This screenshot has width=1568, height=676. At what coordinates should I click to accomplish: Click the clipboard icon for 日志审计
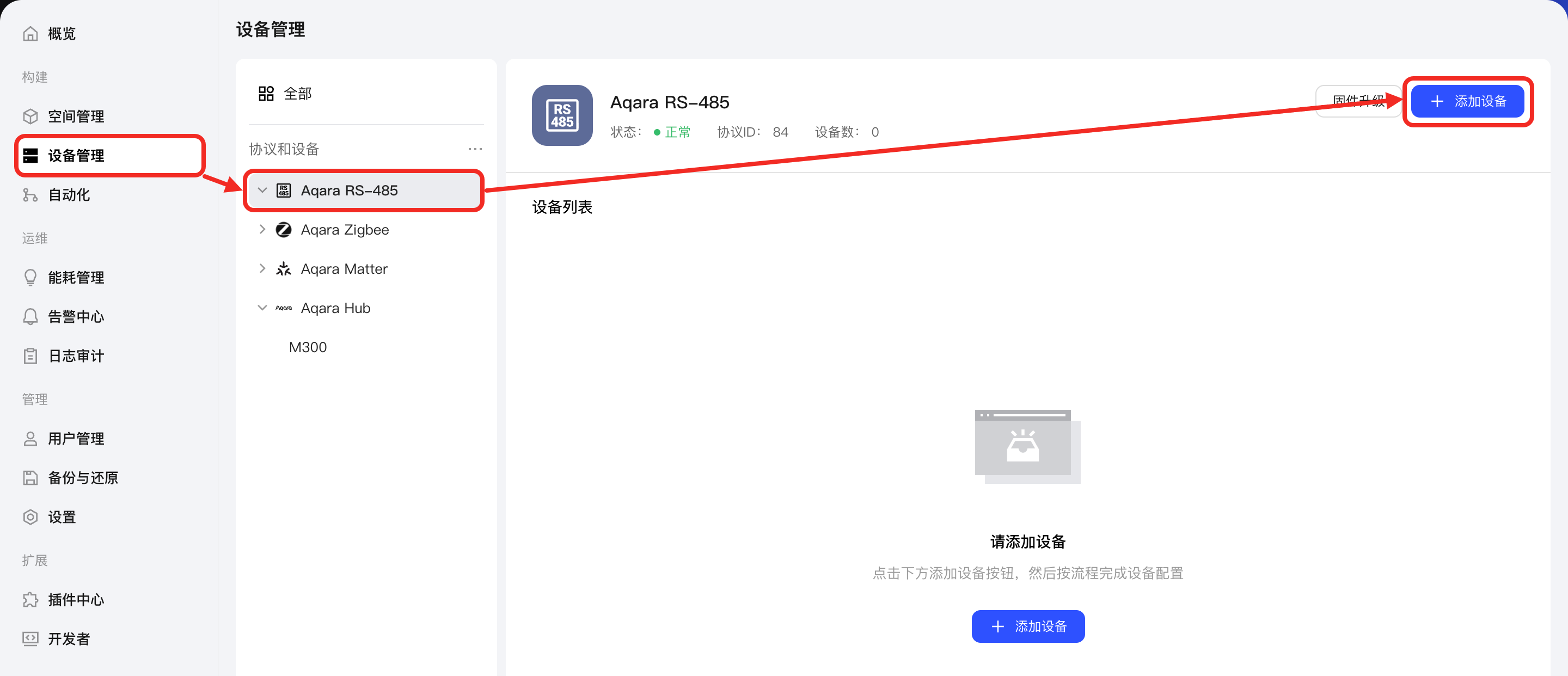tap(30, 356)
